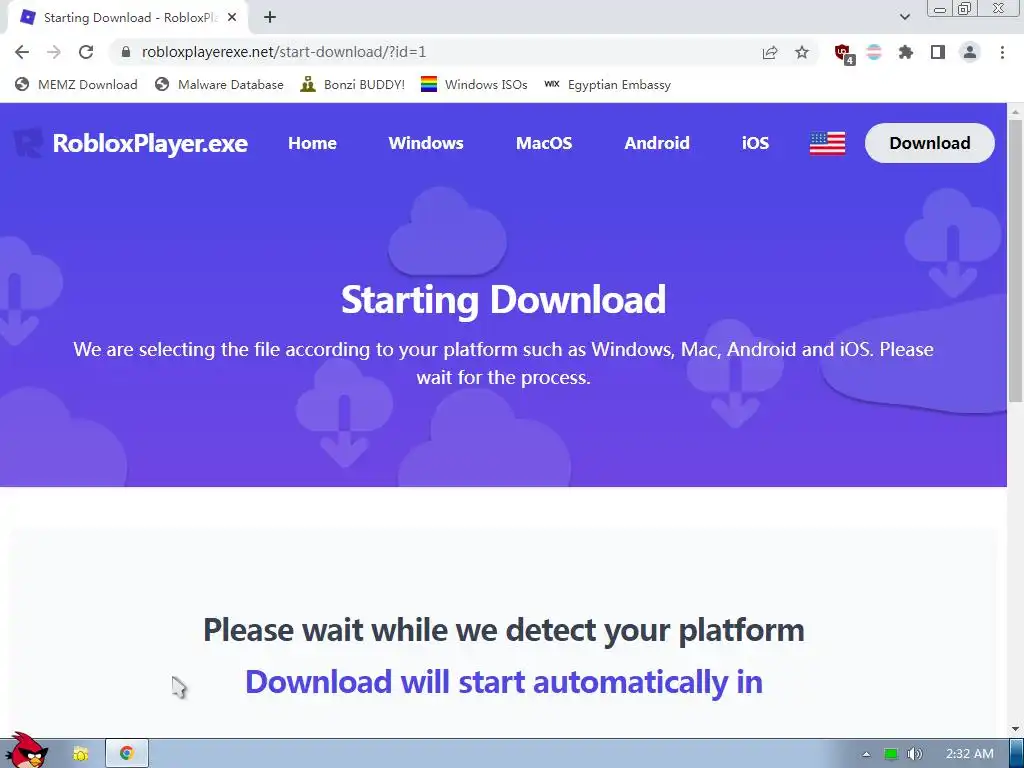The height and width of the screenshot is (768, 1024).
Task: Open the yellow taskbar folder icon
Action: click(80, 754)
